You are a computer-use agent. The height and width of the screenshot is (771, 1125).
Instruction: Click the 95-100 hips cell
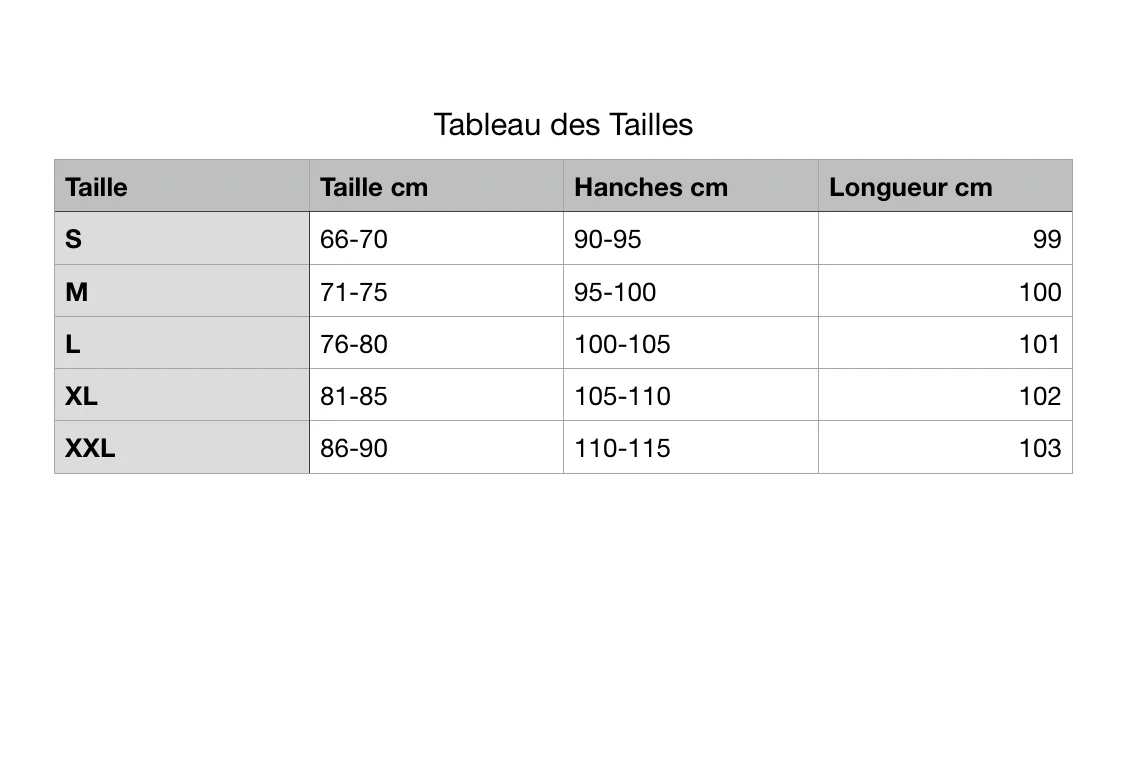[615, 292]
